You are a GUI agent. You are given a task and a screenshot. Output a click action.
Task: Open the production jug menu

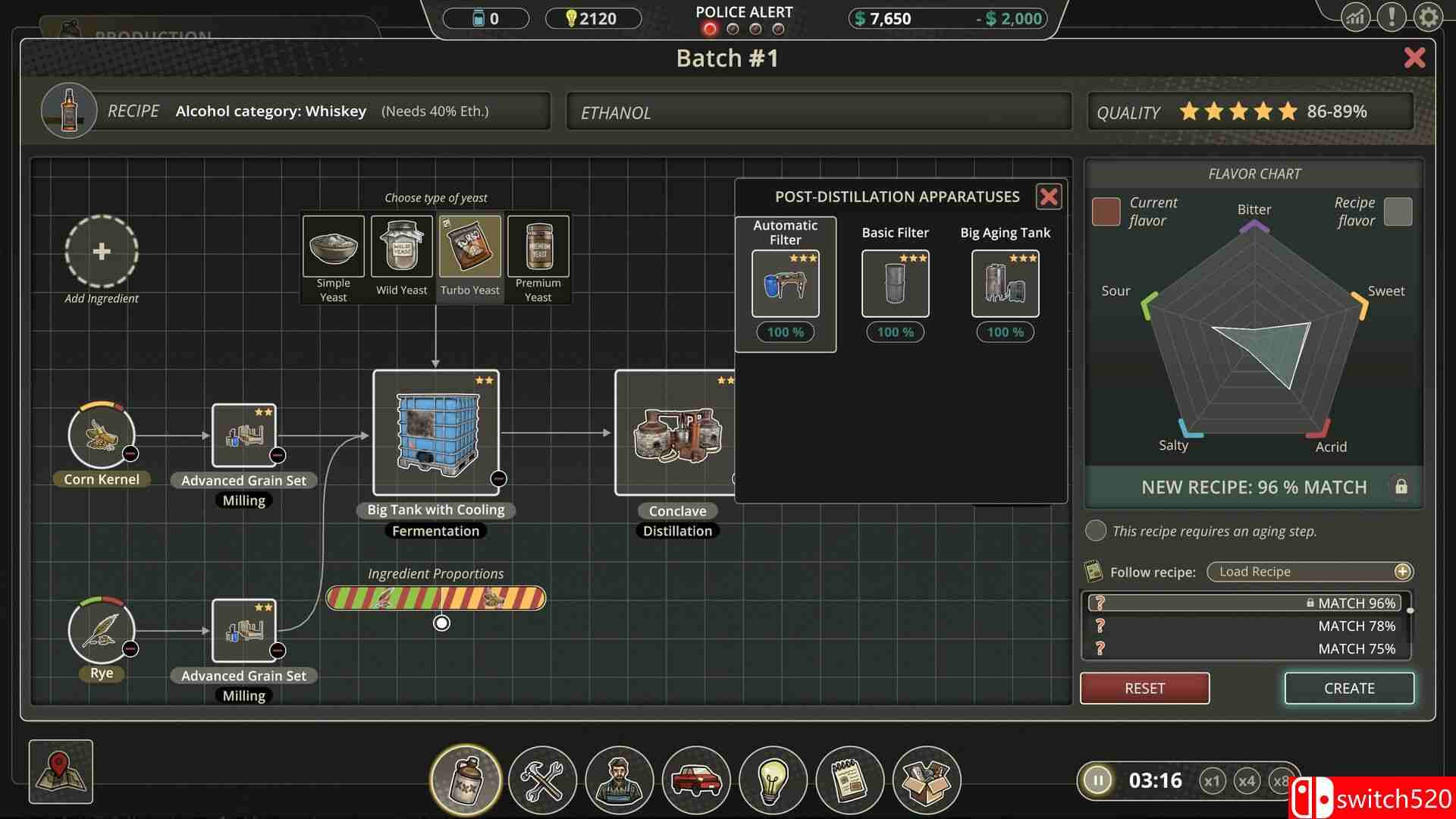click(466, 780)
